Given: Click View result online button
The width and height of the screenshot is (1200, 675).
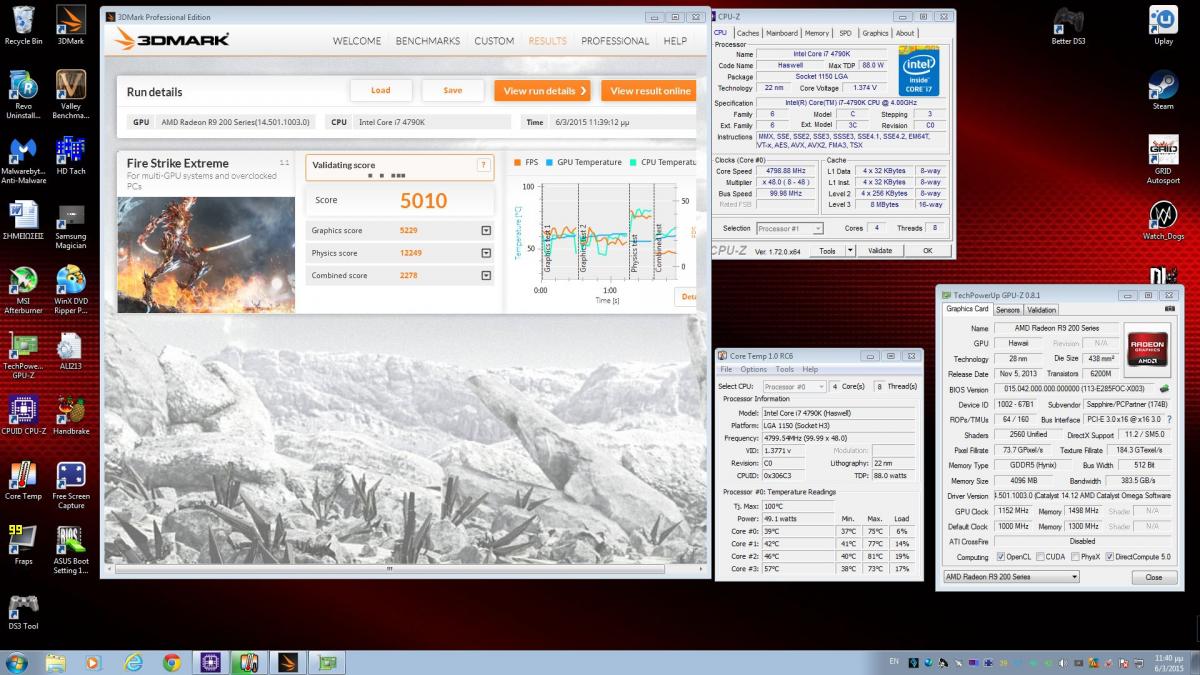Looking at the screenshot, I should [x=650, y=90].
